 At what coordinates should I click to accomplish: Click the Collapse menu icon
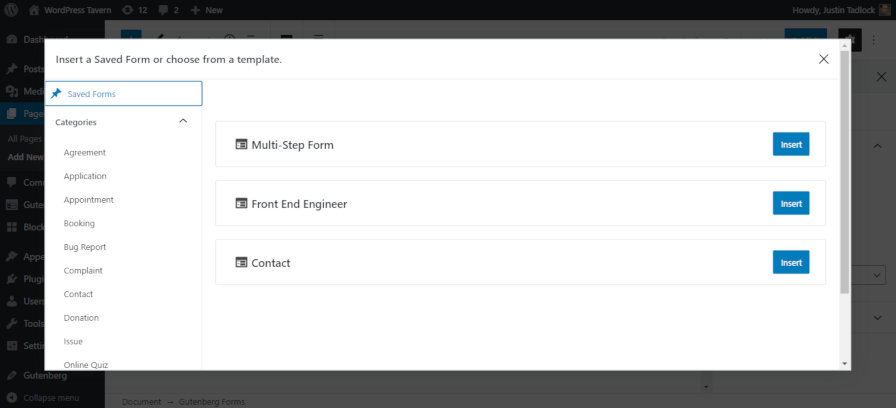coord(11,397)
